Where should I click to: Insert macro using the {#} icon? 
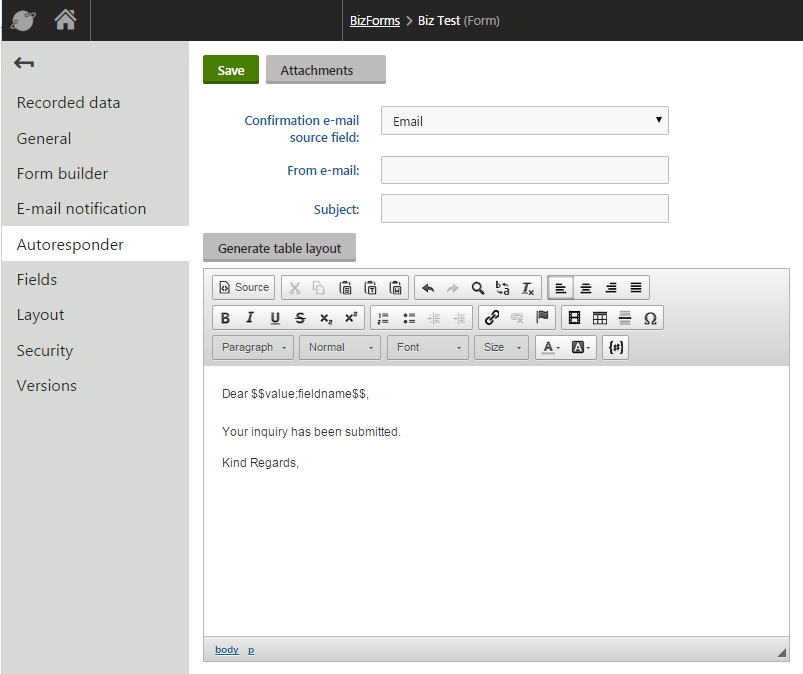616,347
